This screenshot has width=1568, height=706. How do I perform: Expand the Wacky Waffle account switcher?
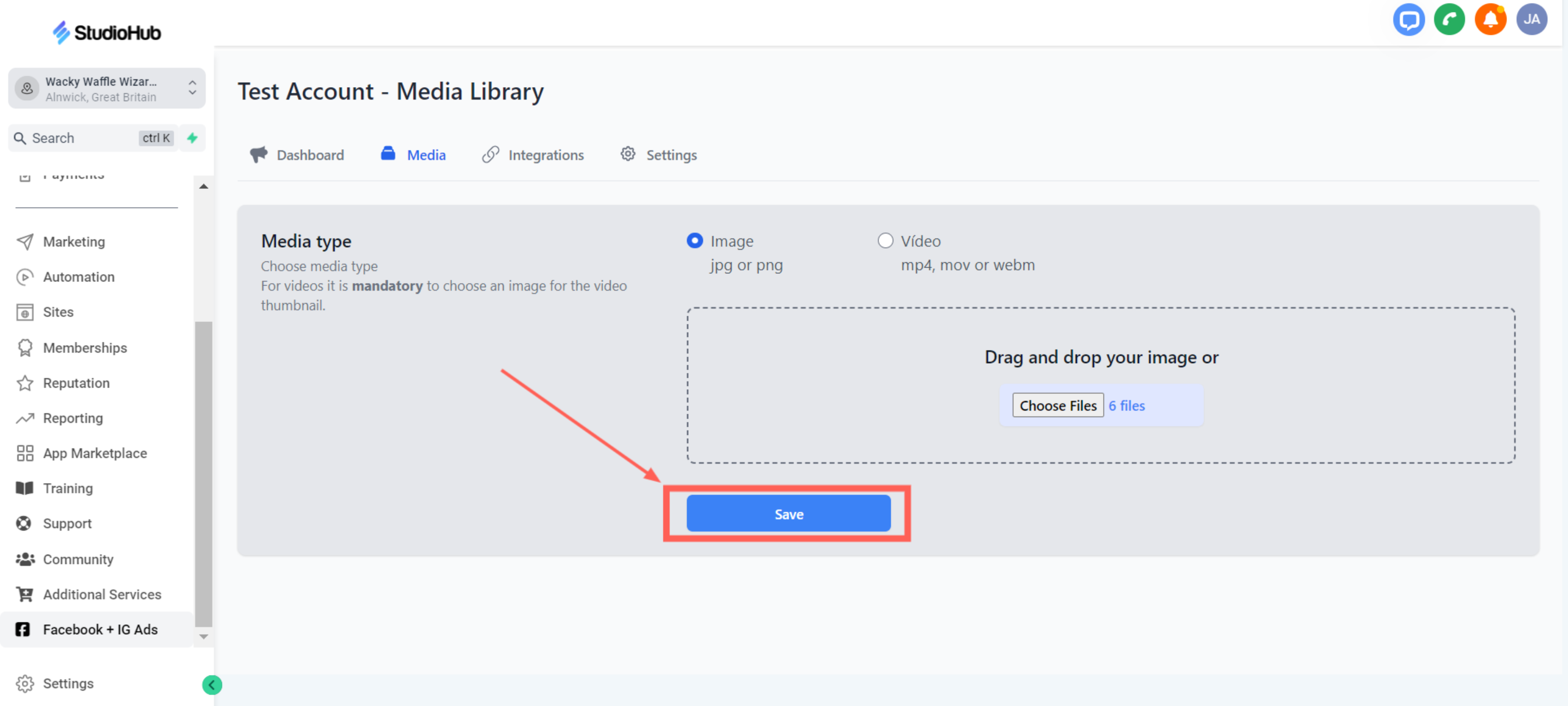pos(107,89)
